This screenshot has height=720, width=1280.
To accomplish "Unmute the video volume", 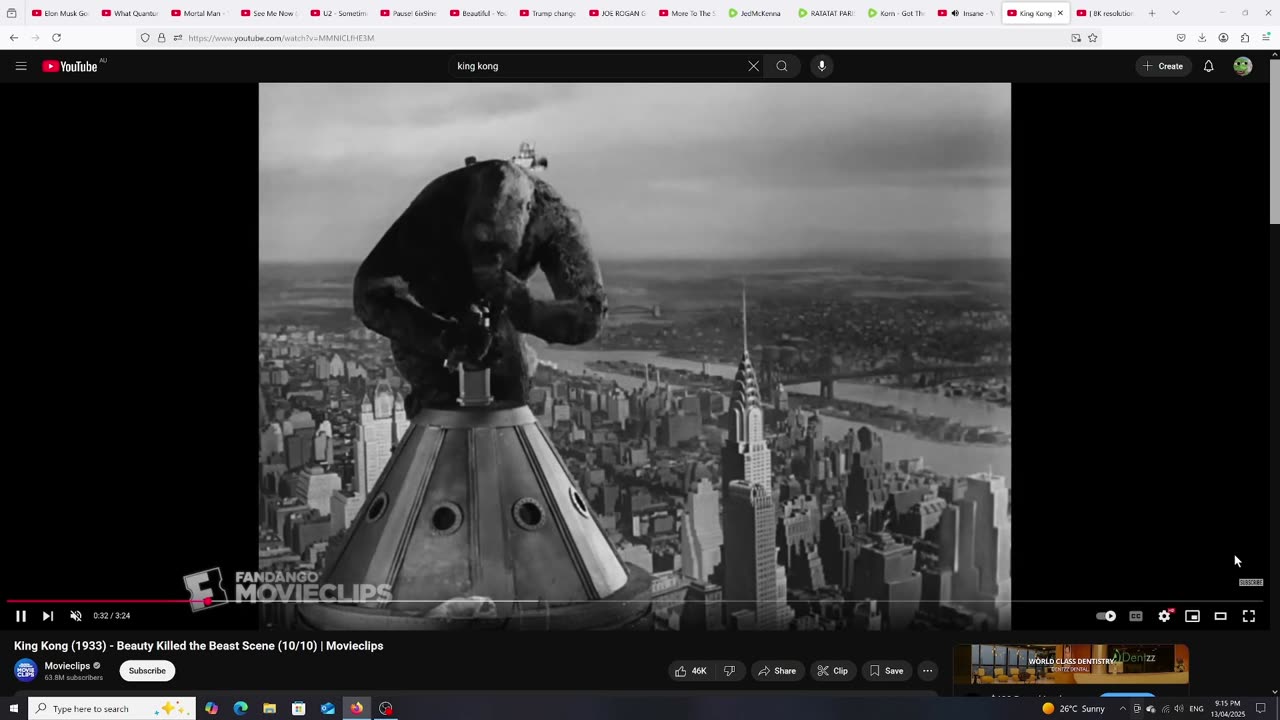I will 75,616.
